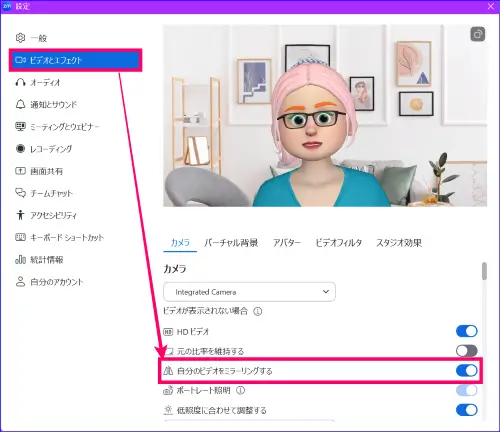The height and width of the screenshot is (432, 500).
Task: Click the 統計情報 bar chart icon
Action: coord(20,259)
